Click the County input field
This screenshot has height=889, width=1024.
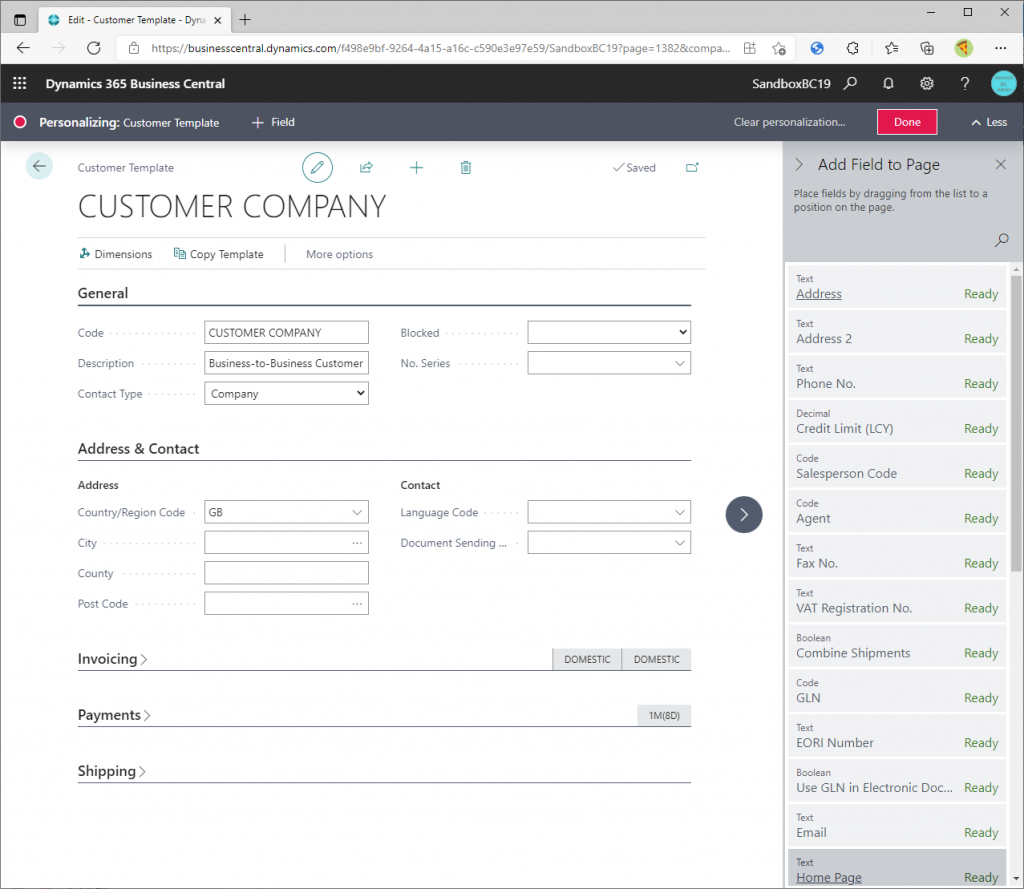tap(286, 573)
